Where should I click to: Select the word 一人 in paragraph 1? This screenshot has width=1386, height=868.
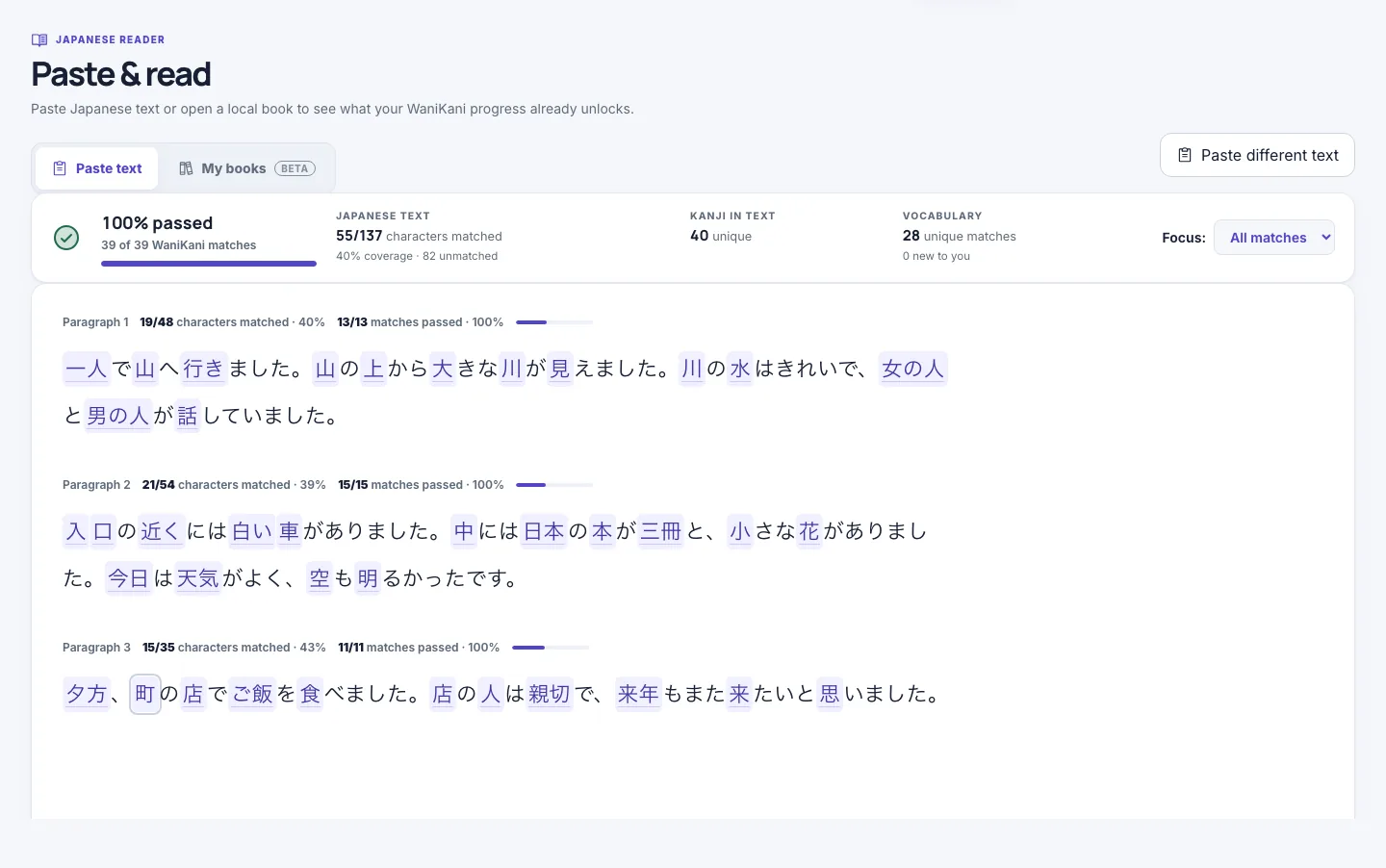click(86, 369)
